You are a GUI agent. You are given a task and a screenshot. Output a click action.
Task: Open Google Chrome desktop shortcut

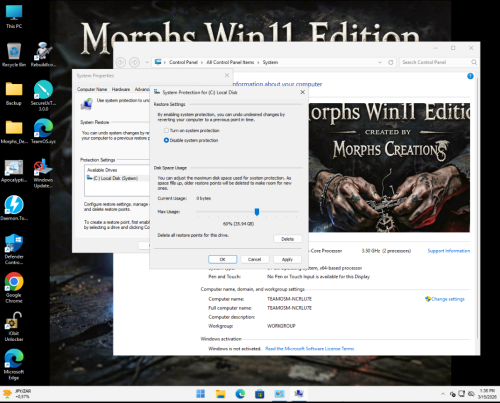pos(14,288)
